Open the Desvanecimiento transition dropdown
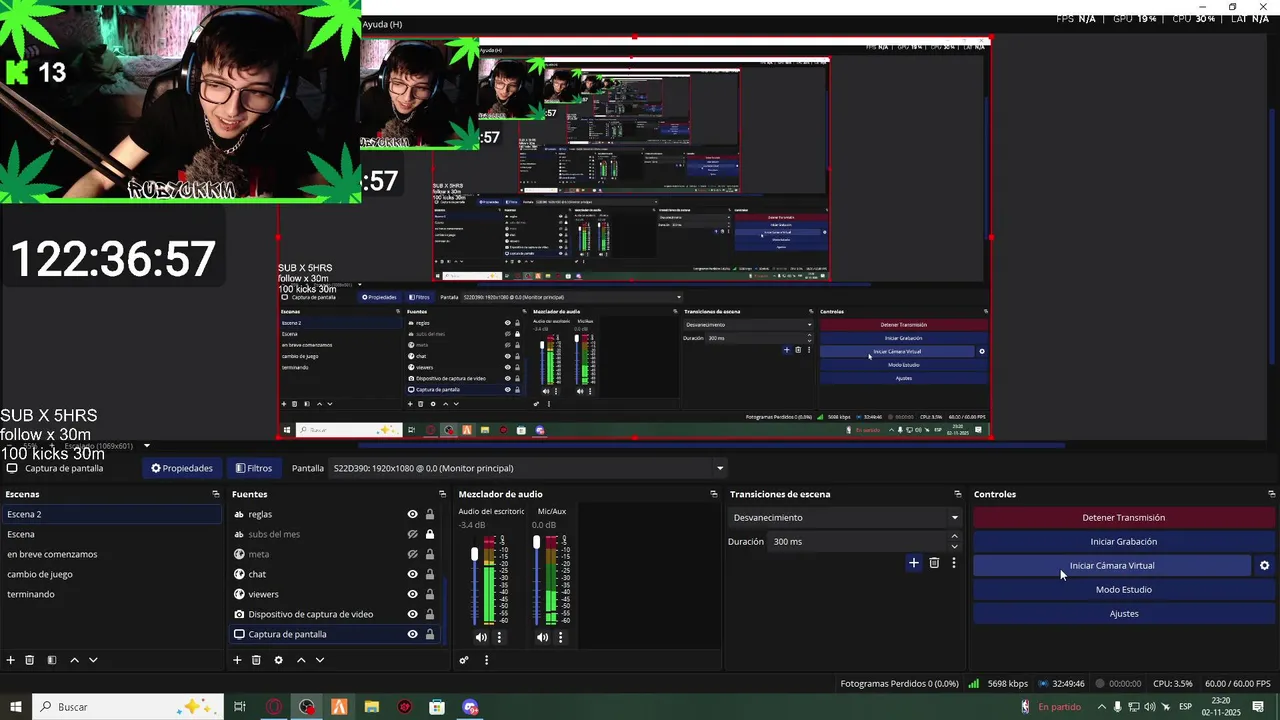 [x=954, y=518]
